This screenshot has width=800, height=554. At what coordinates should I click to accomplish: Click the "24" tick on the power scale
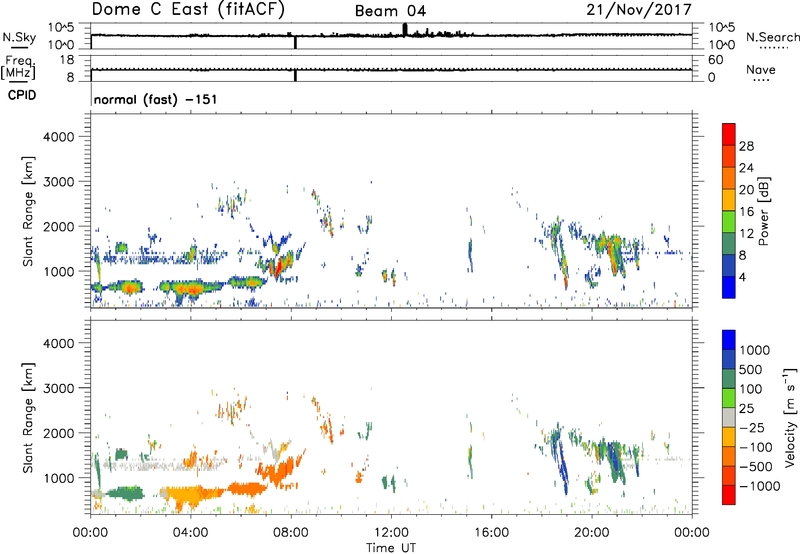coord(746,168)
